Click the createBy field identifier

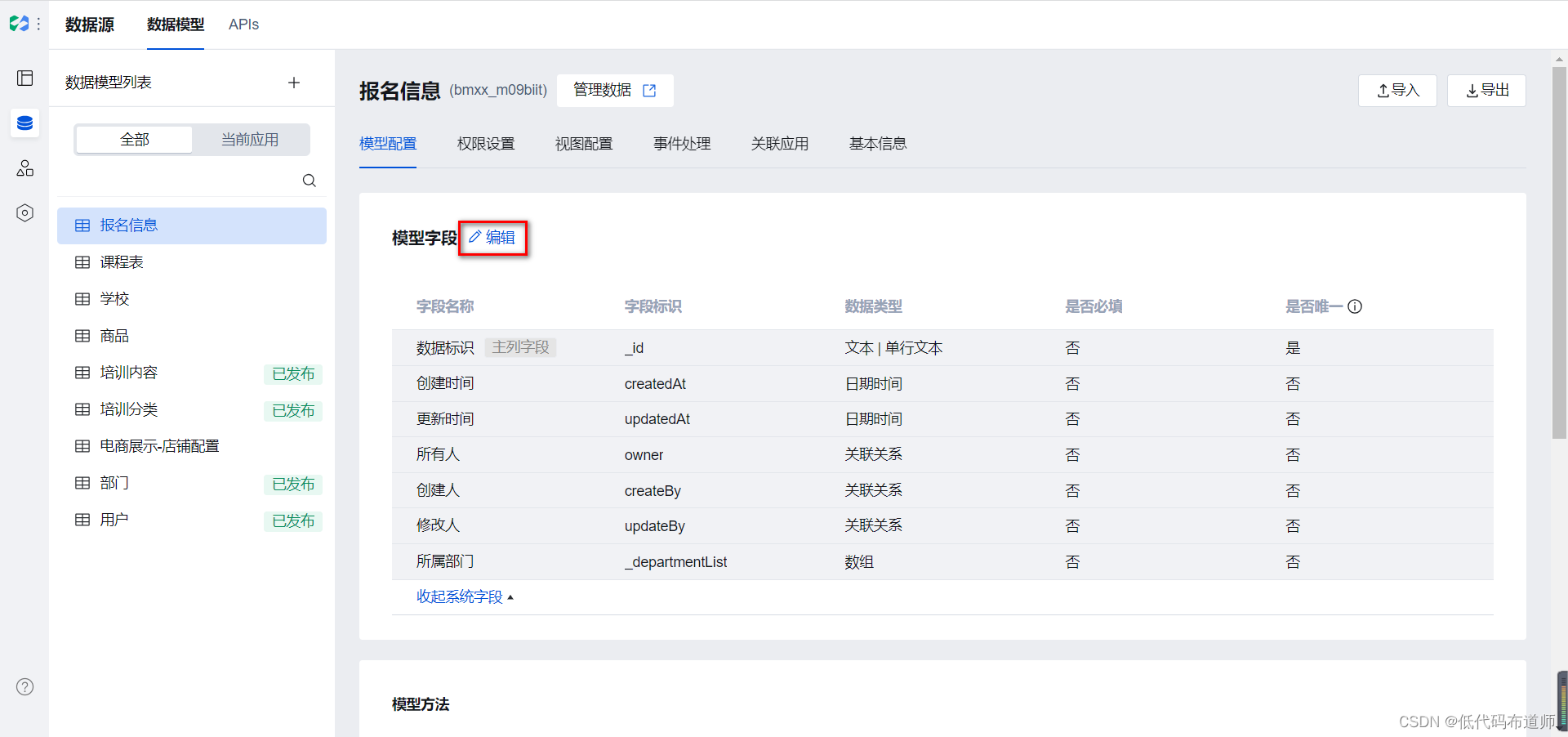click(653, 491)
